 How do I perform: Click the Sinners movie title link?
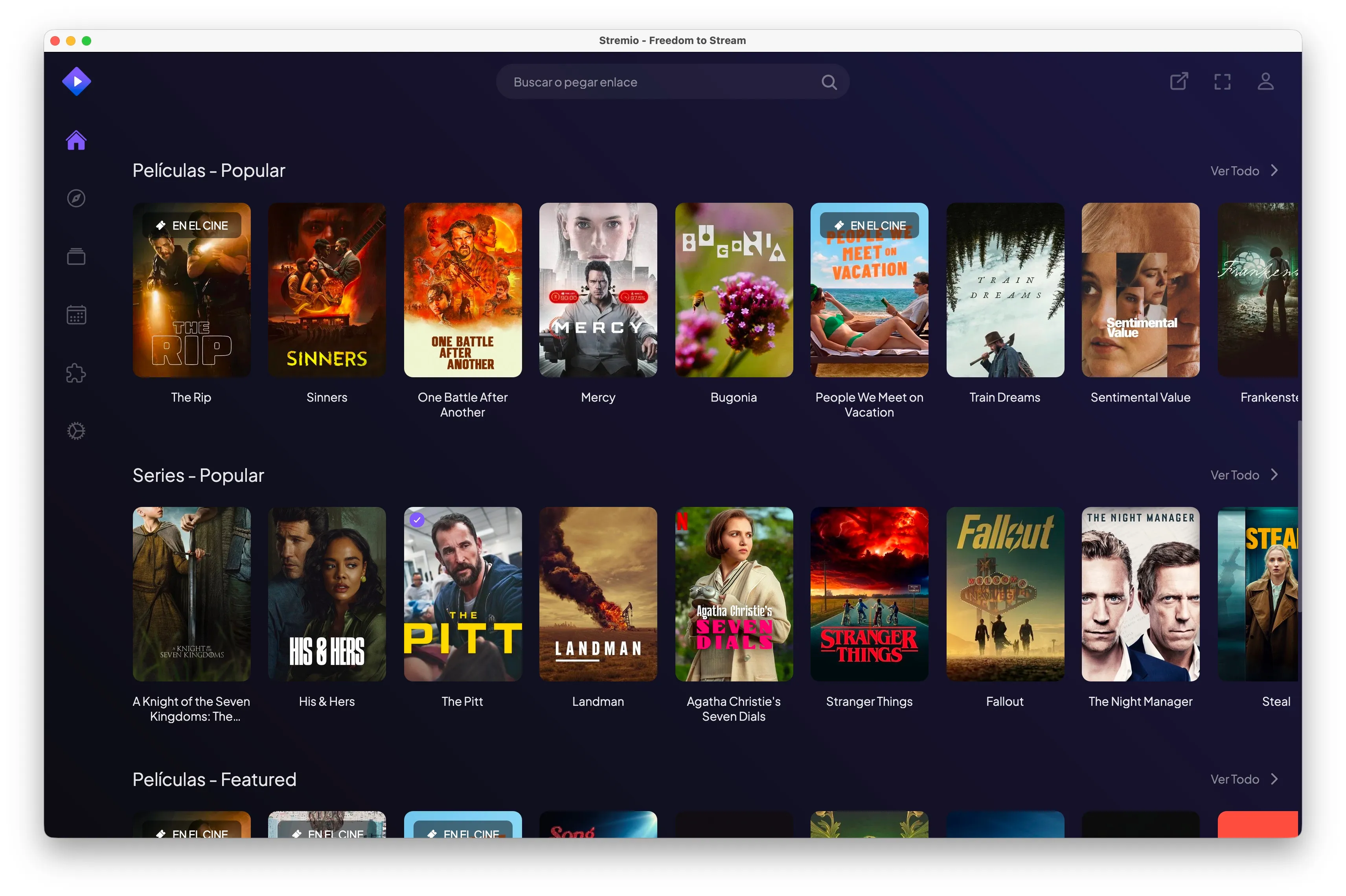(x=326, y=397)
